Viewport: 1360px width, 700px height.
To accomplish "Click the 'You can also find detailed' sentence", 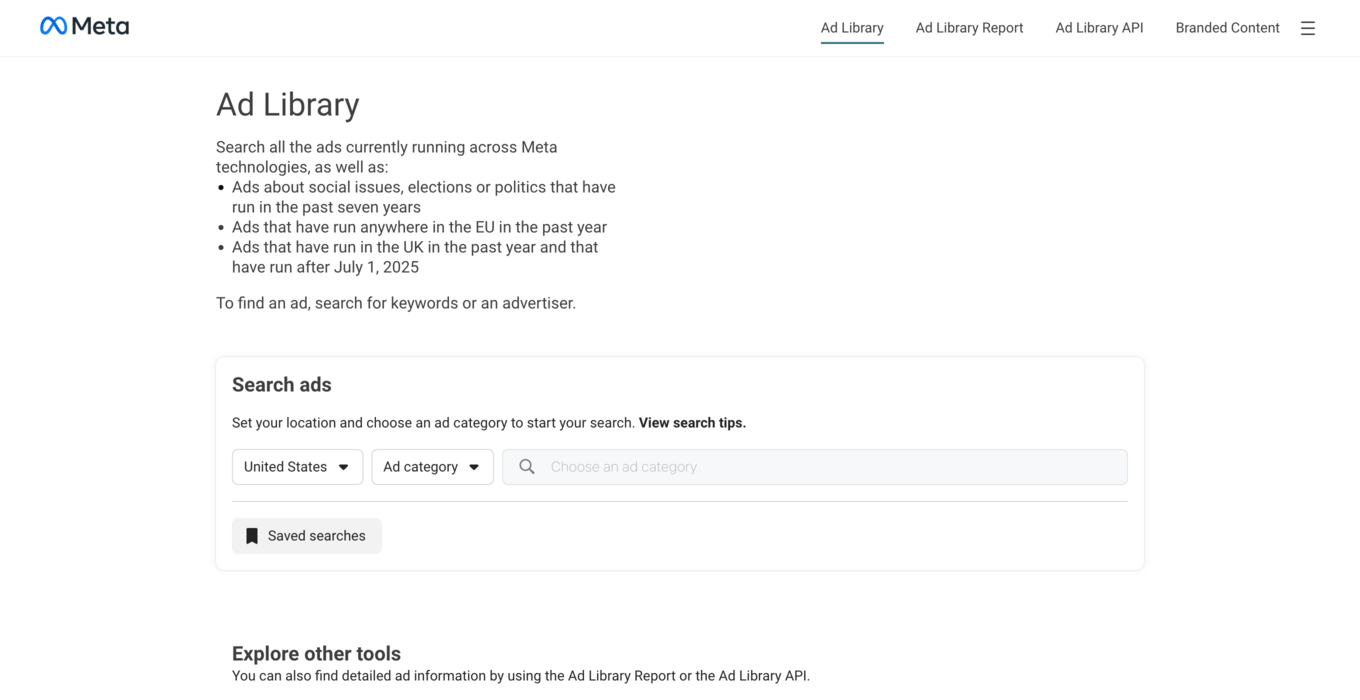I will (521, 676).
